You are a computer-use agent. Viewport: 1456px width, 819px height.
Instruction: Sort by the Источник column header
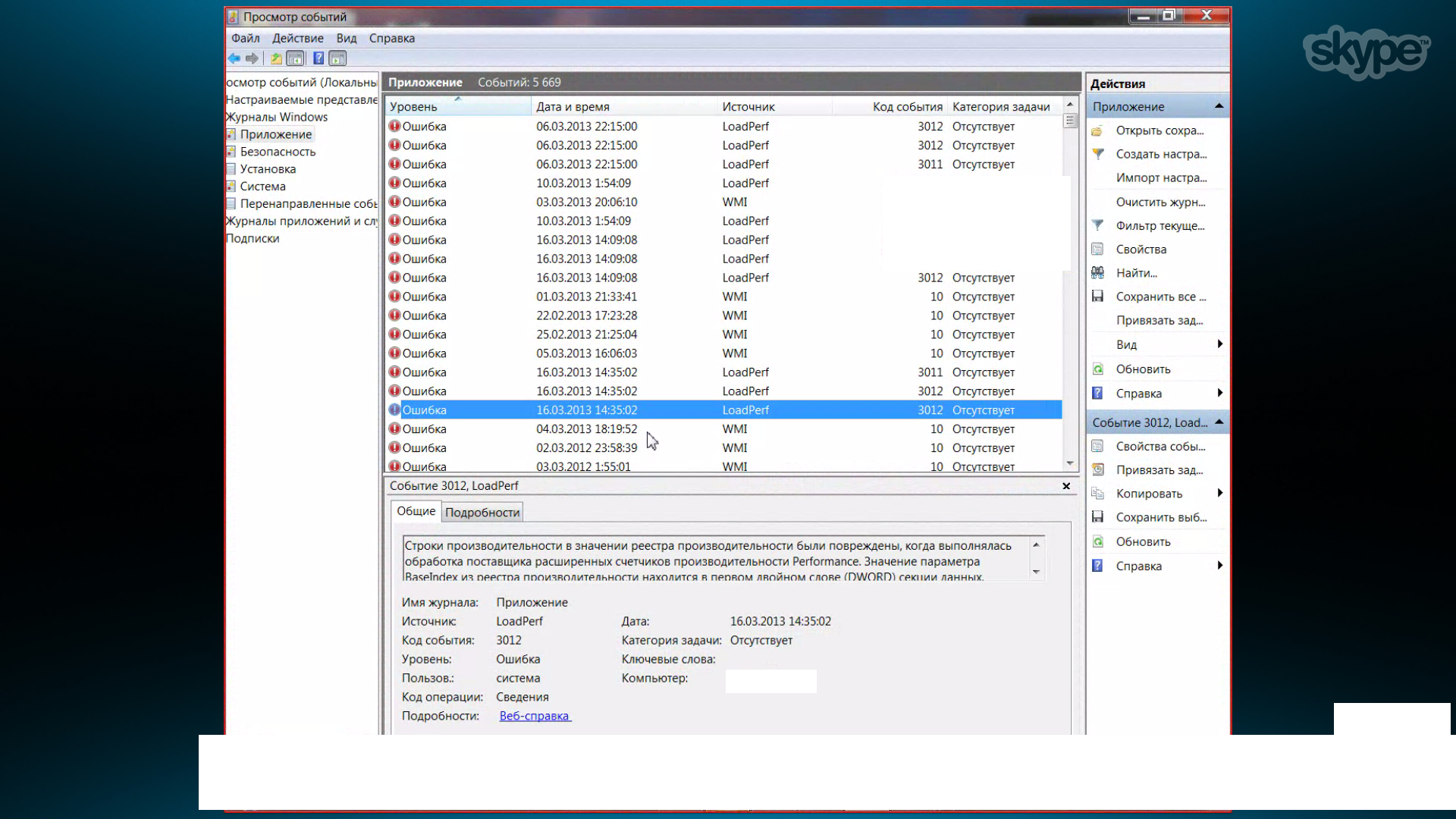774,107
